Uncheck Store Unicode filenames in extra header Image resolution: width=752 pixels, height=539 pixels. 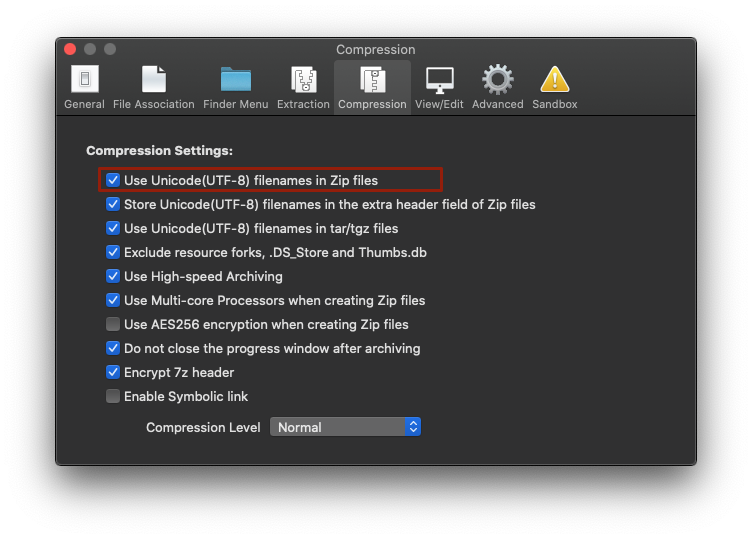click(x=113, y=204)
